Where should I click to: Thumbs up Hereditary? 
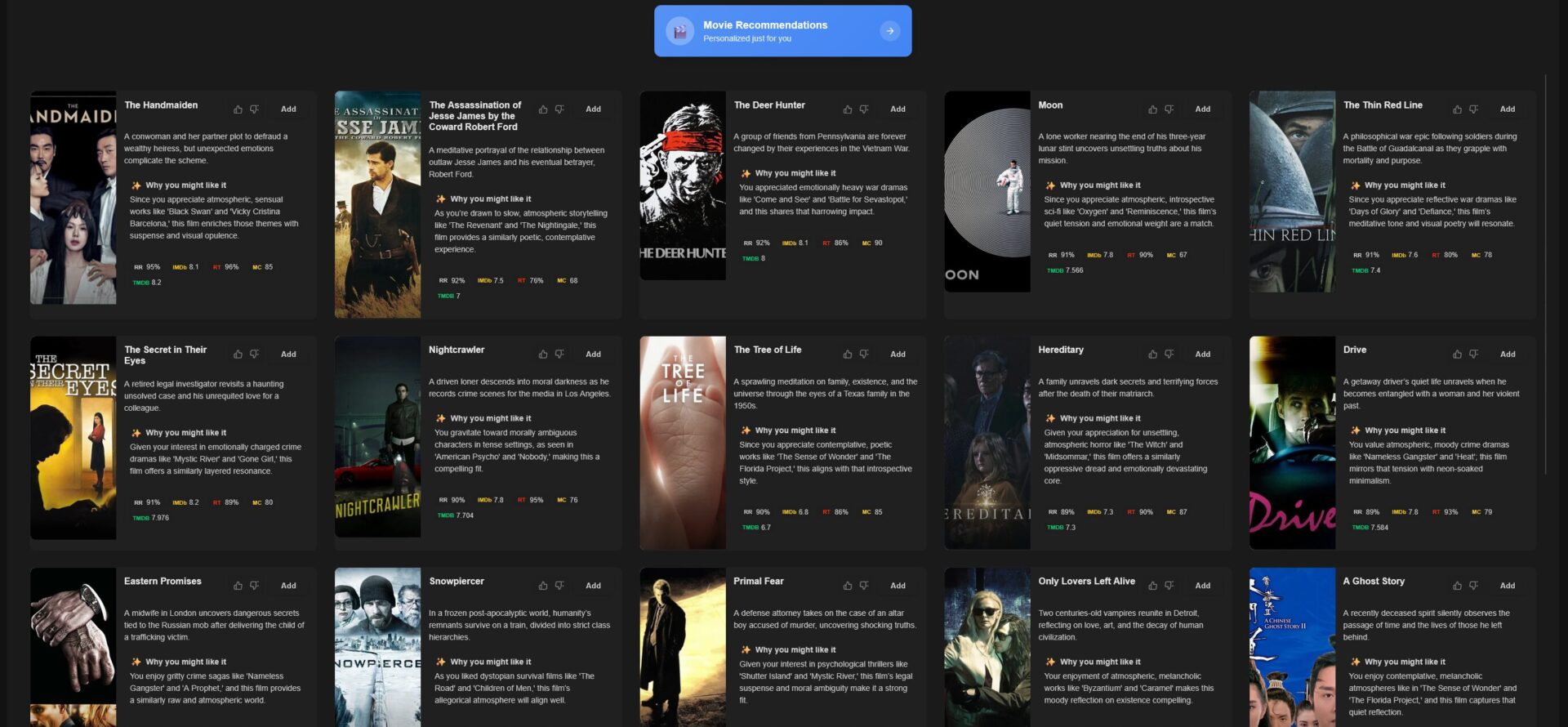point(1152,355)
